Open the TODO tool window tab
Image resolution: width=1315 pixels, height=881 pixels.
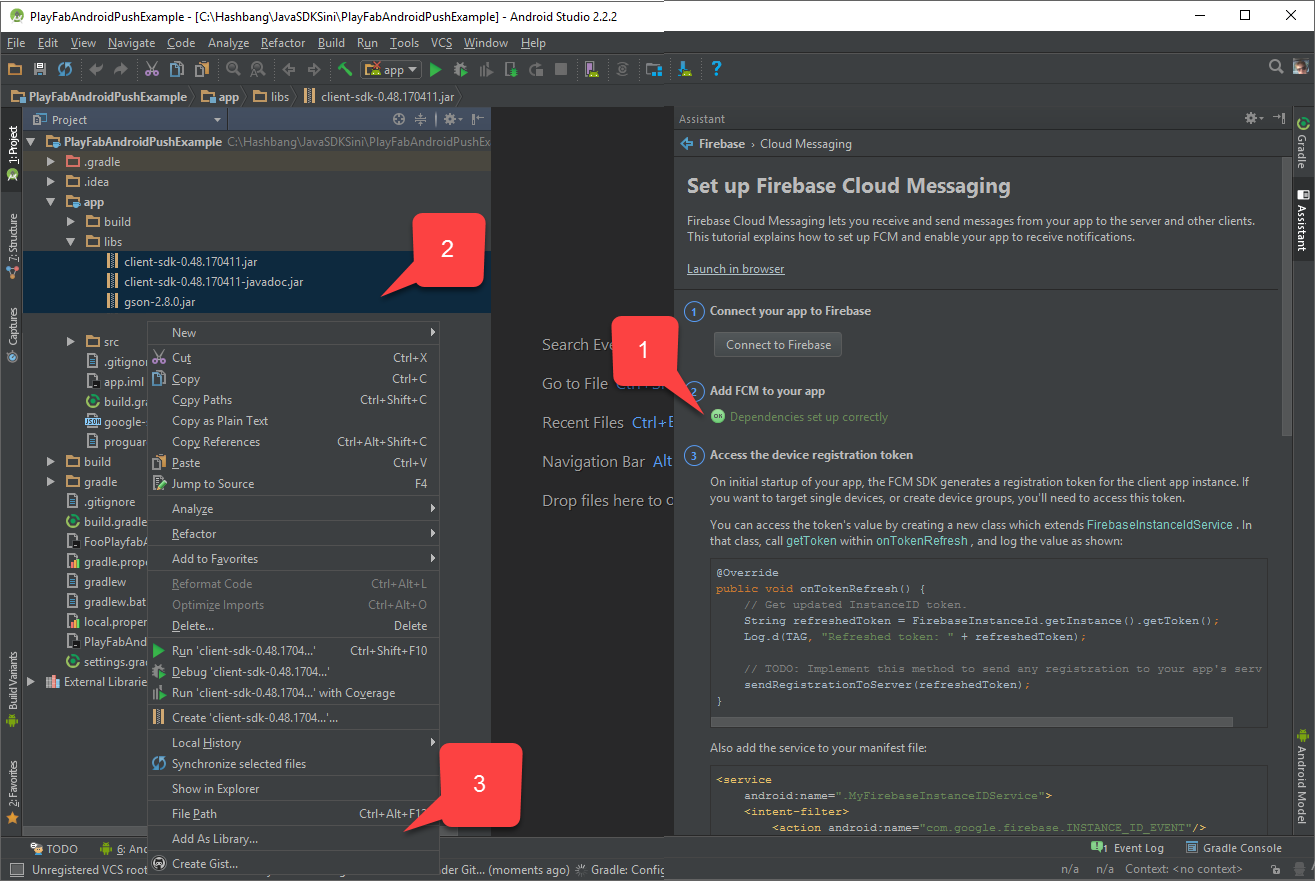tap(54, 849)
